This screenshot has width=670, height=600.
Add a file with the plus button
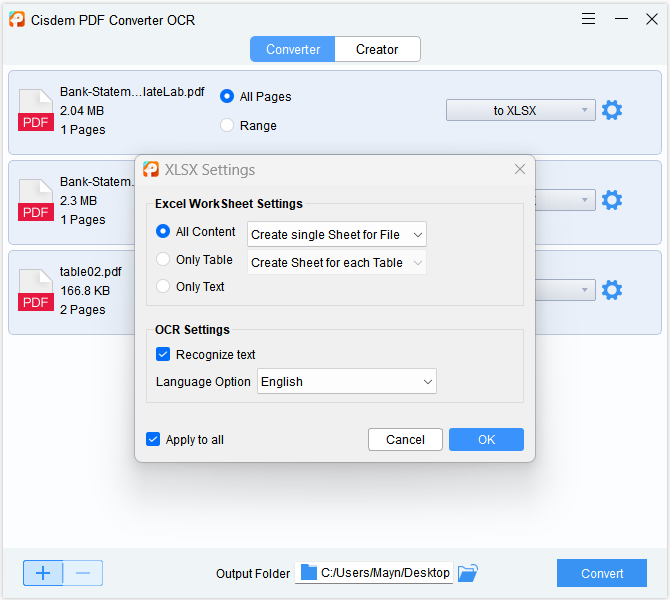43,573
